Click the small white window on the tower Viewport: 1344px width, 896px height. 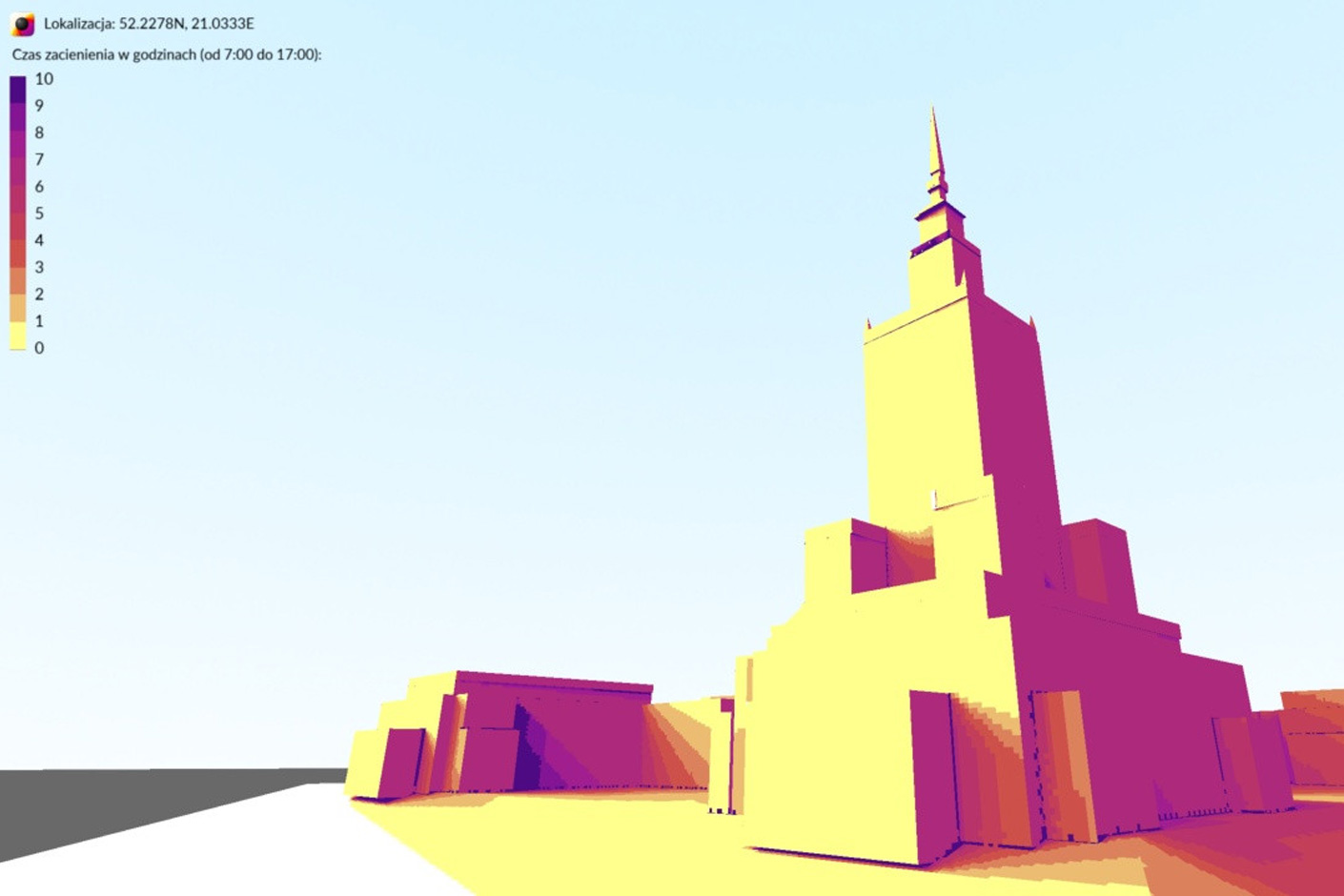tap(934, 499)
